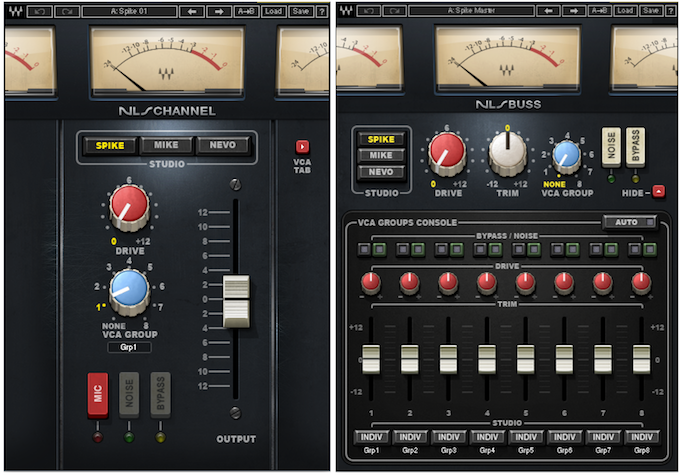Toggle the NOISE button in NLS Channel
680x476 pixels.
[x=129, y=394]
